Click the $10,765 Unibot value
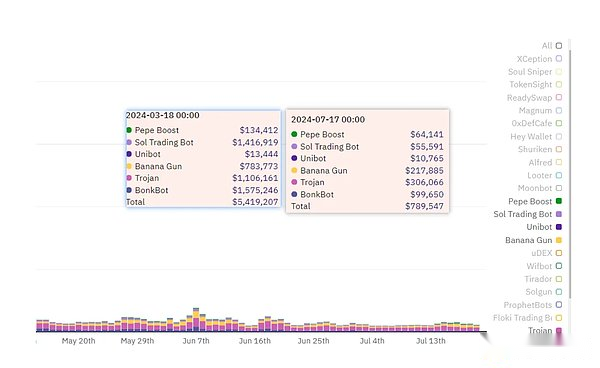Screen dimensions: 600x368 click(427, 158)
